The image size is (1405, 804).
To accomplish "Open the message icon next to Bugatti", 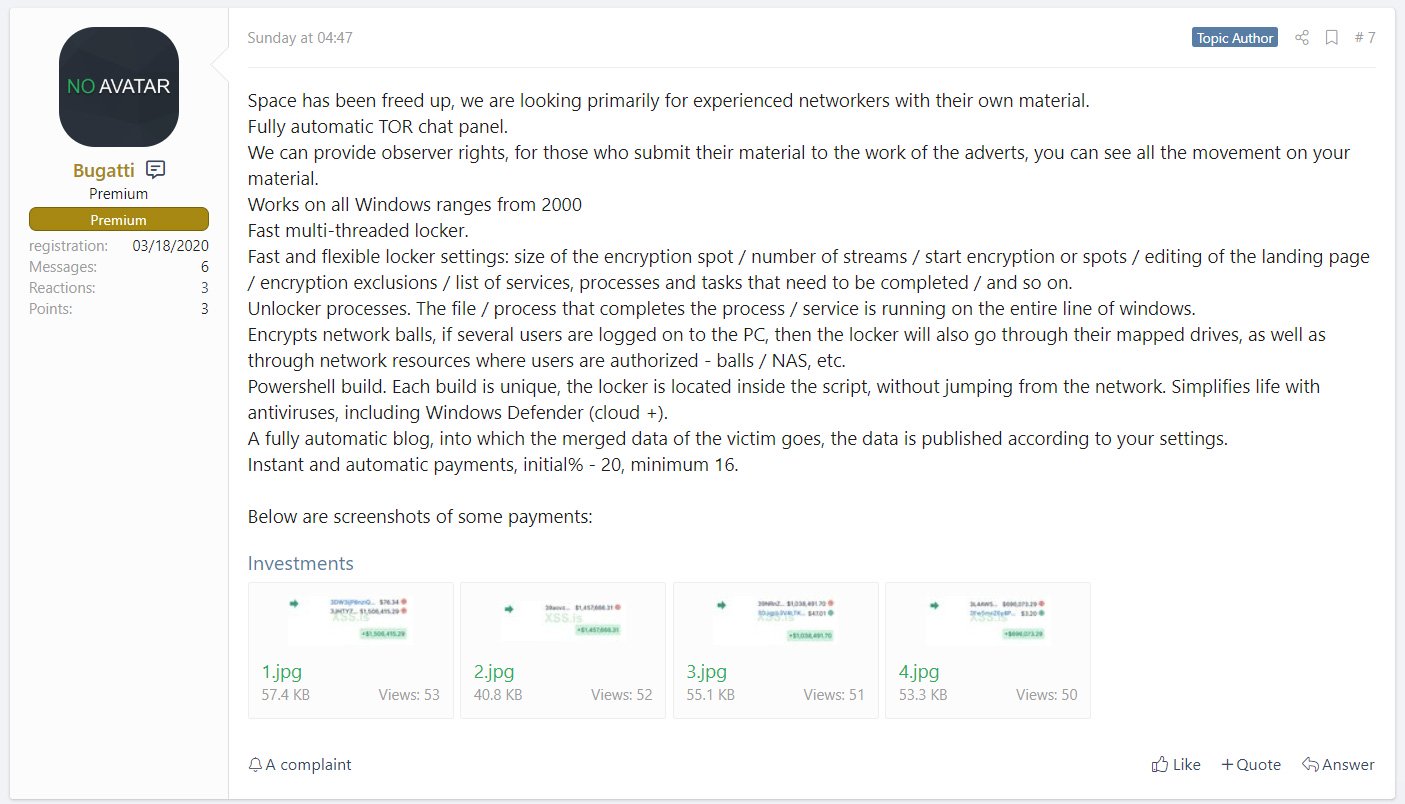I will (155, 169).
